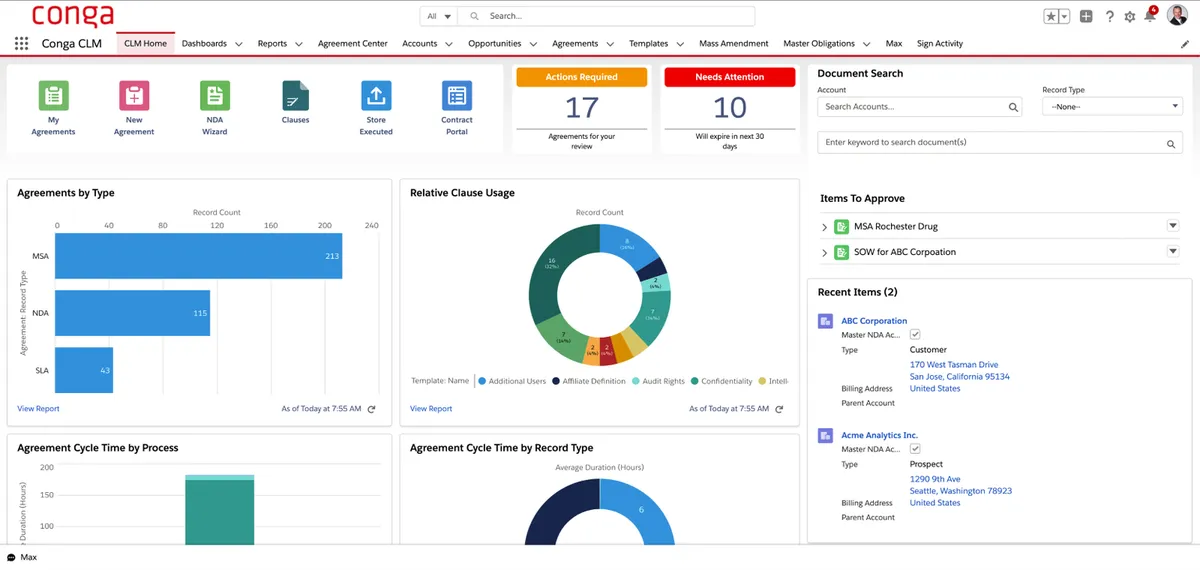
Task: Open My Agreements tile icon
Action: coord(53,96)
